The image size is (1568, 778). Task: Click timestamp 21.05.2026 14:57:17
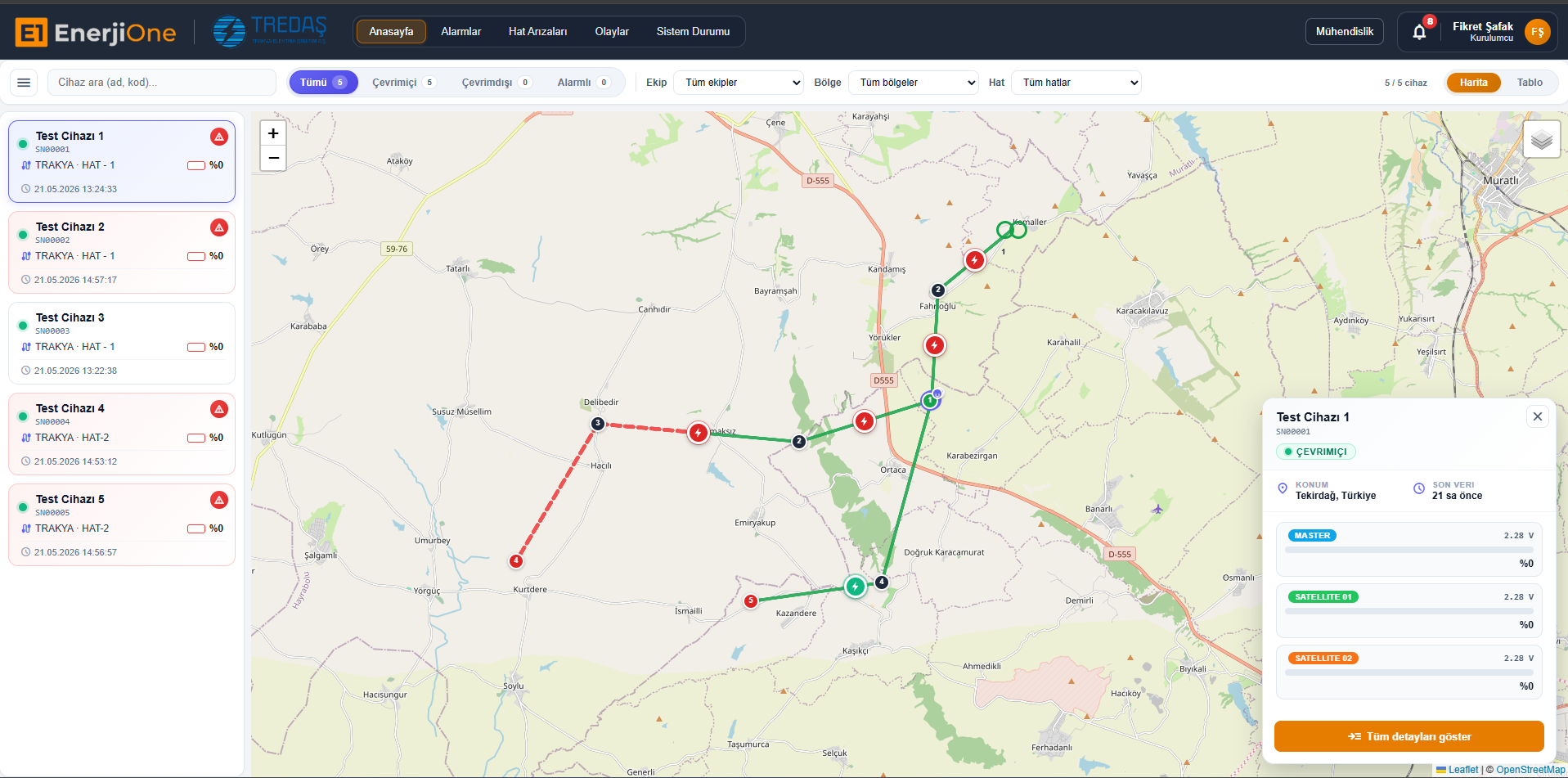coord(75,280)
